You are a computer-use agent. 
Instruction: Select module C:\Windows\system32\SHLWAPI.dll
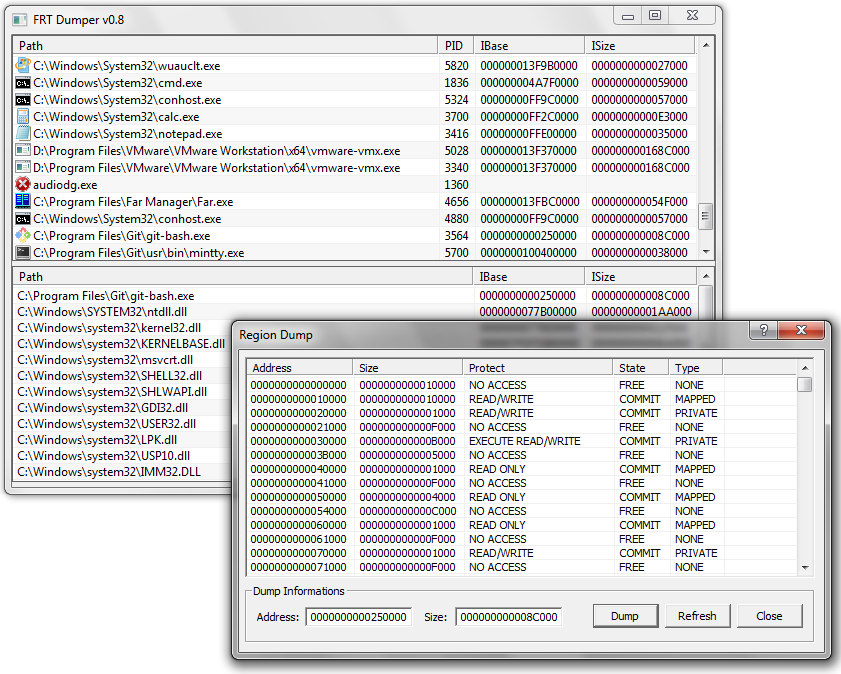tap(112, 392)
